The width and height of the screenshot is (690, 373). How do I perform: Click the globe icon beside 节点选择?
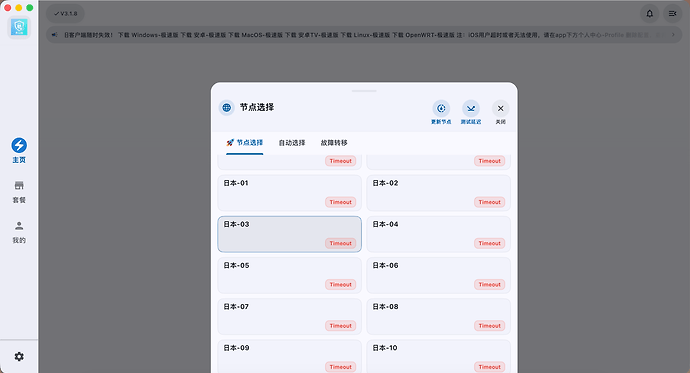coord(227,107)
